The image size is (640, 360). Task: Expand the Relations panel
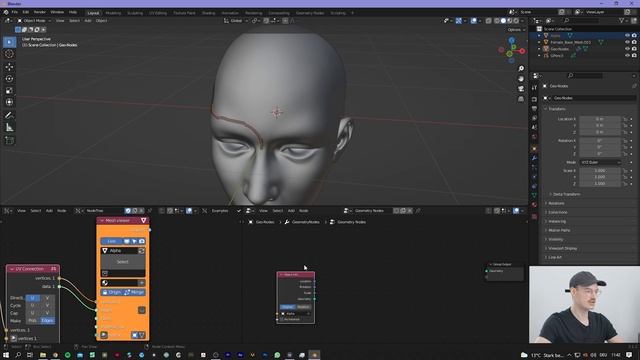(x=555, y=203)
